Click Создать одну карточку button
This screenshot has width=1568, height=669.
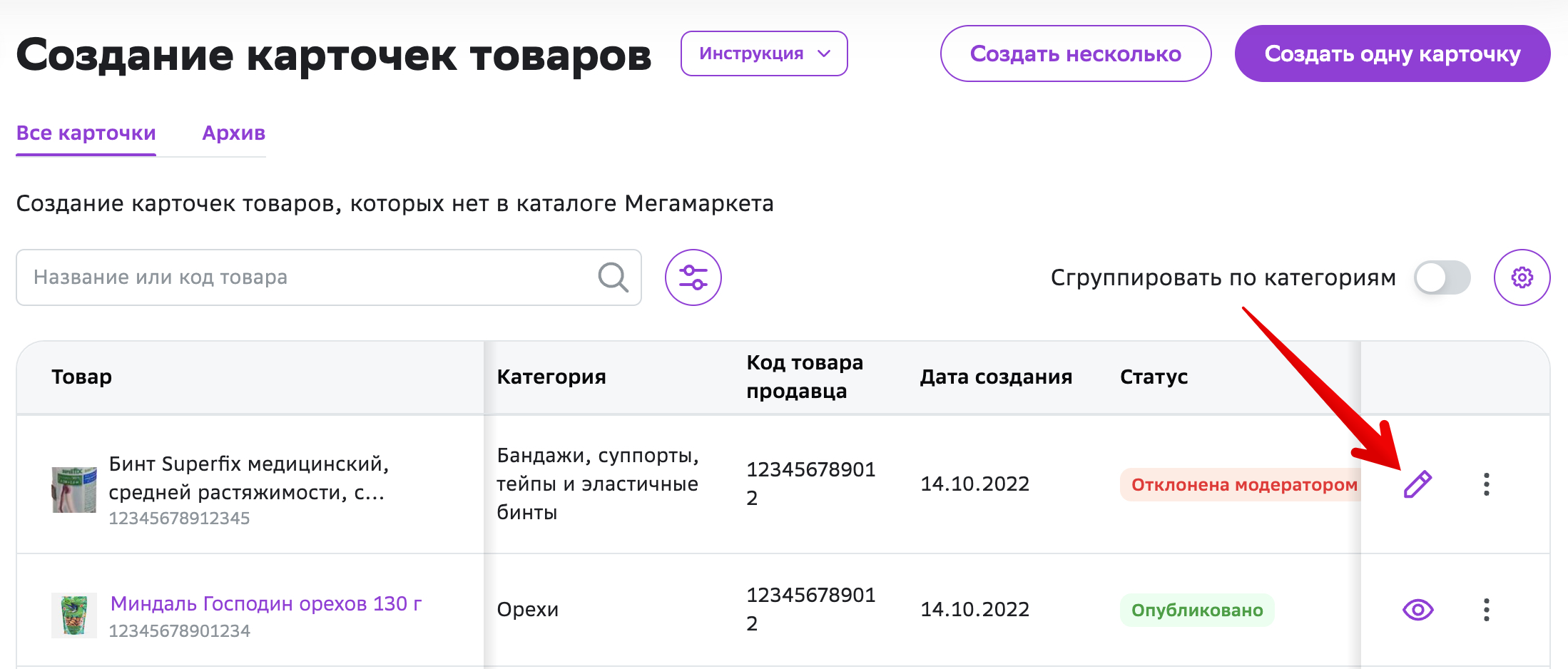[x=1393, y=53]
